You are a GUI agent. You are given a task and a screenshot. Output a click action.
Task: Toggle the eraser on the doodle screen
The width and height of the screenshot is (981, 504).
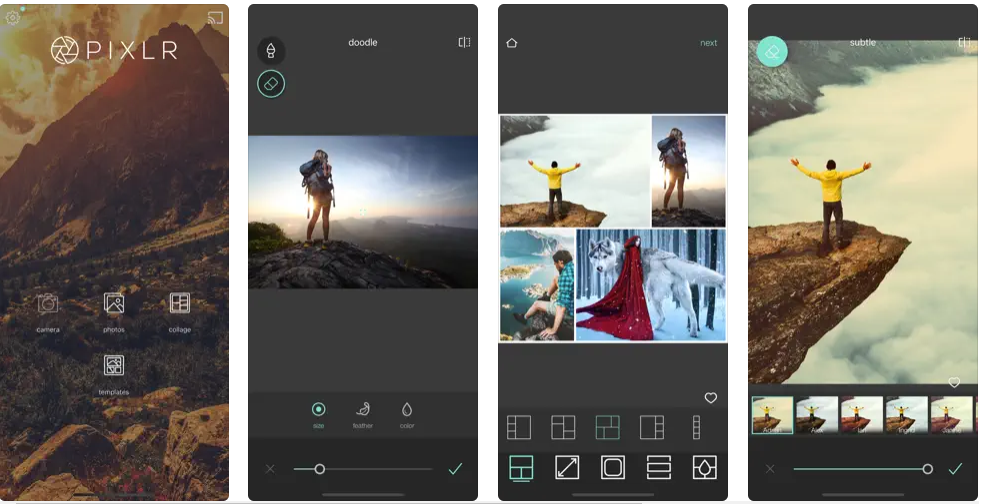271,84
